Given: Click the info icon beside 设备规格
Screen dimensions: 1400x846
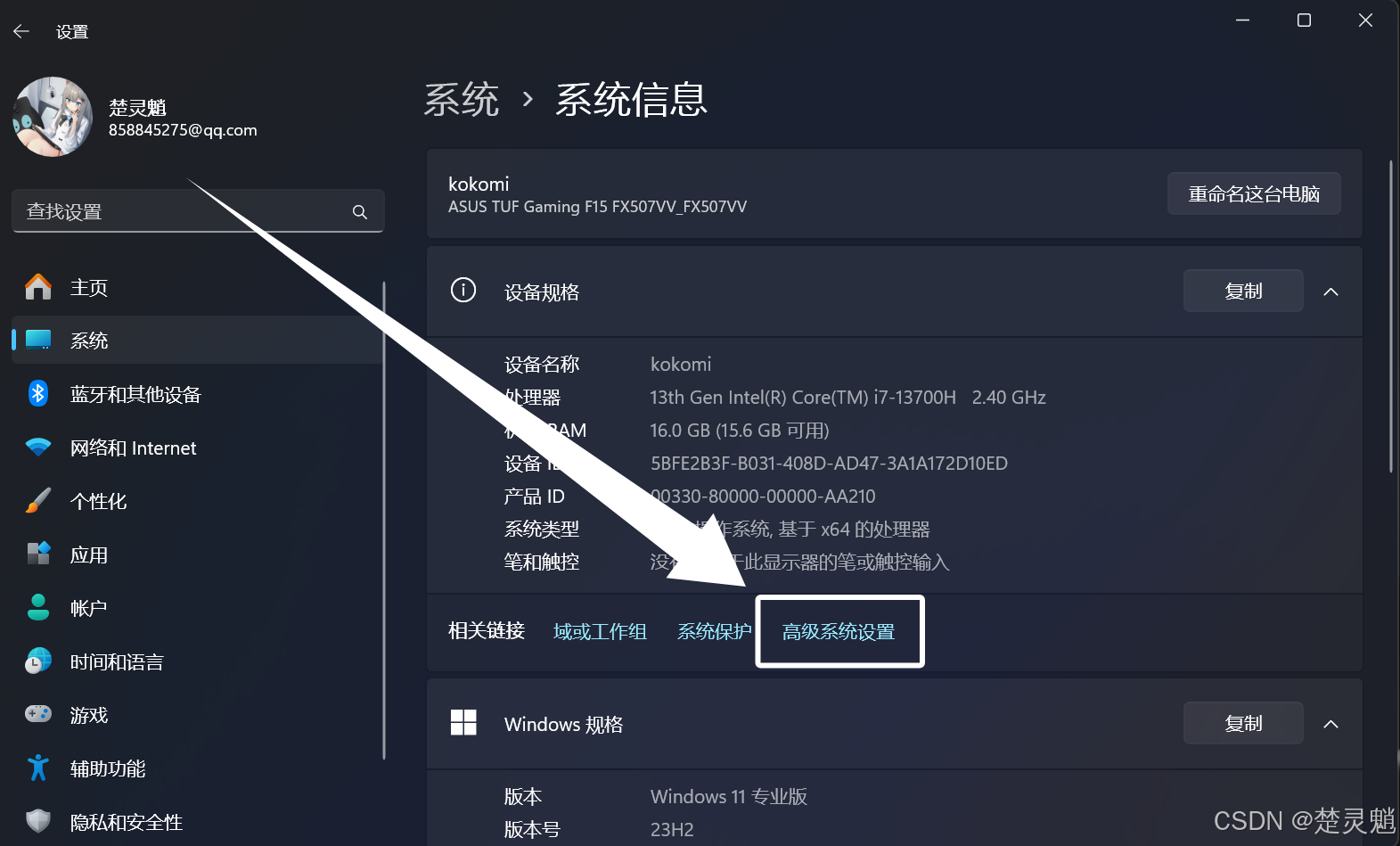Looking at the screenshot, I should [x=463, y=290].
